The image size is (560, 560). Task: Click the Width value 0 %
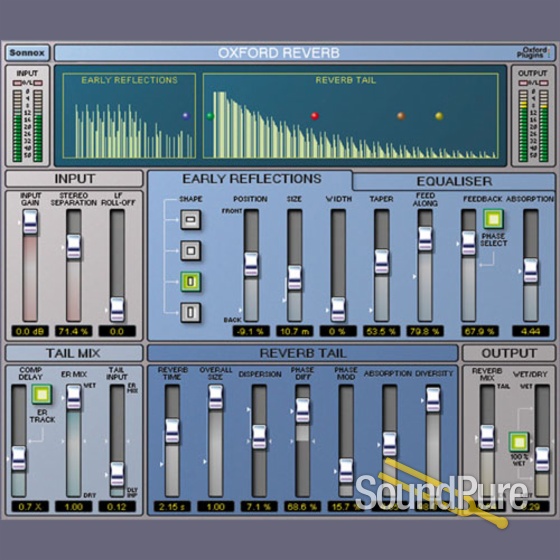[x=338, y=331]
